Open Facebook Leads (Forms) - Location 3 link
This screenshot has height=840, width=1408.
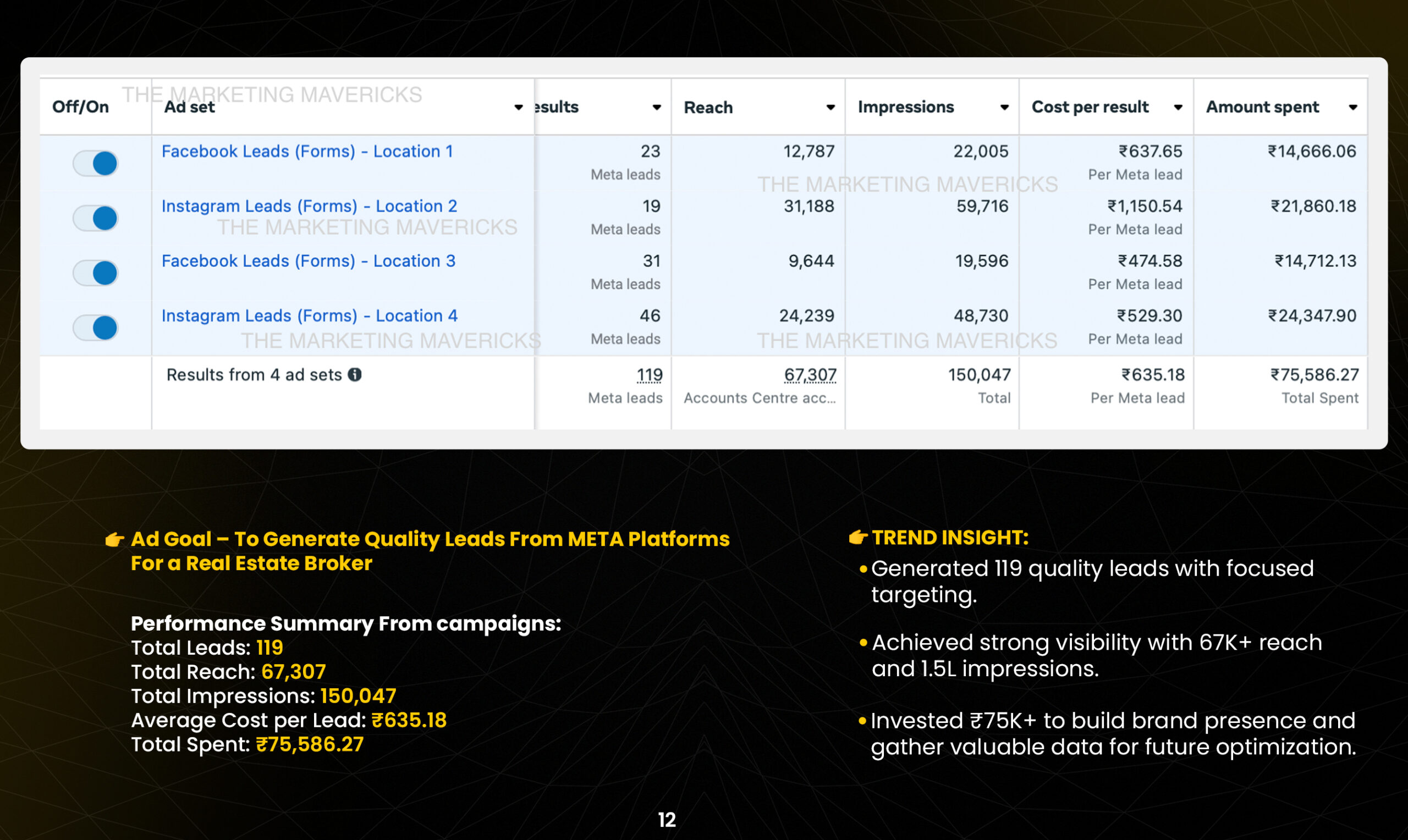309,262
